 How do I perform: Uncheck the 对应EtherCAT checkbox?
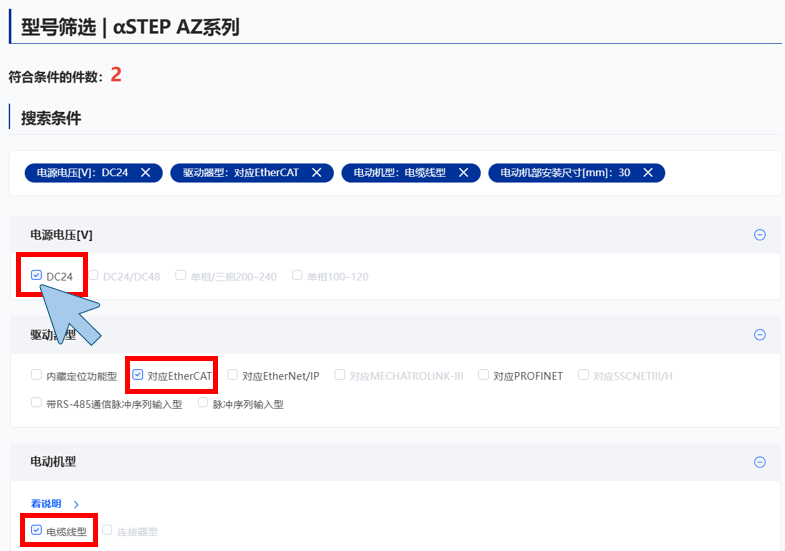(x=138, y=375)
